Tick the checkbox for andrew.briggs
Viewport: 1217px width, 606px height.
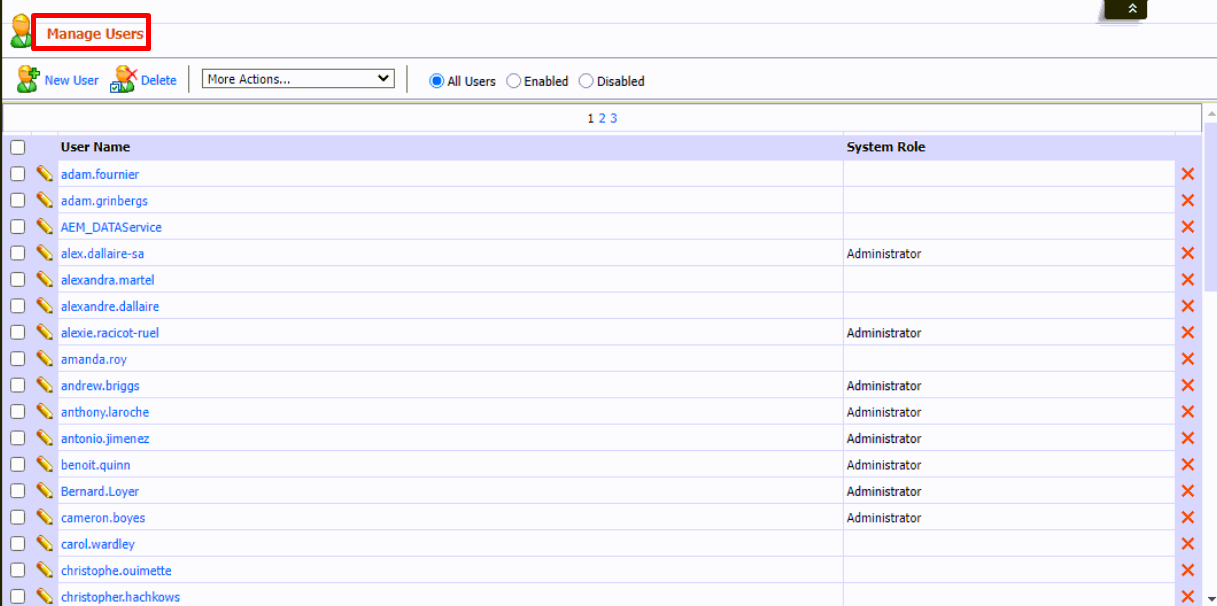click(x=18, y=386)
